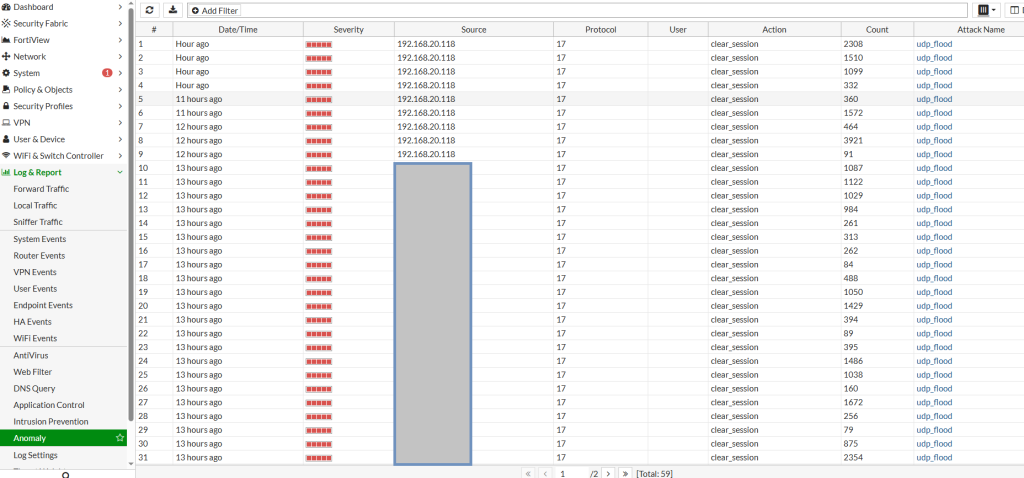Open VPN Events log
The width and height of the screenshot is (1024, 478).
click(35, 272)
